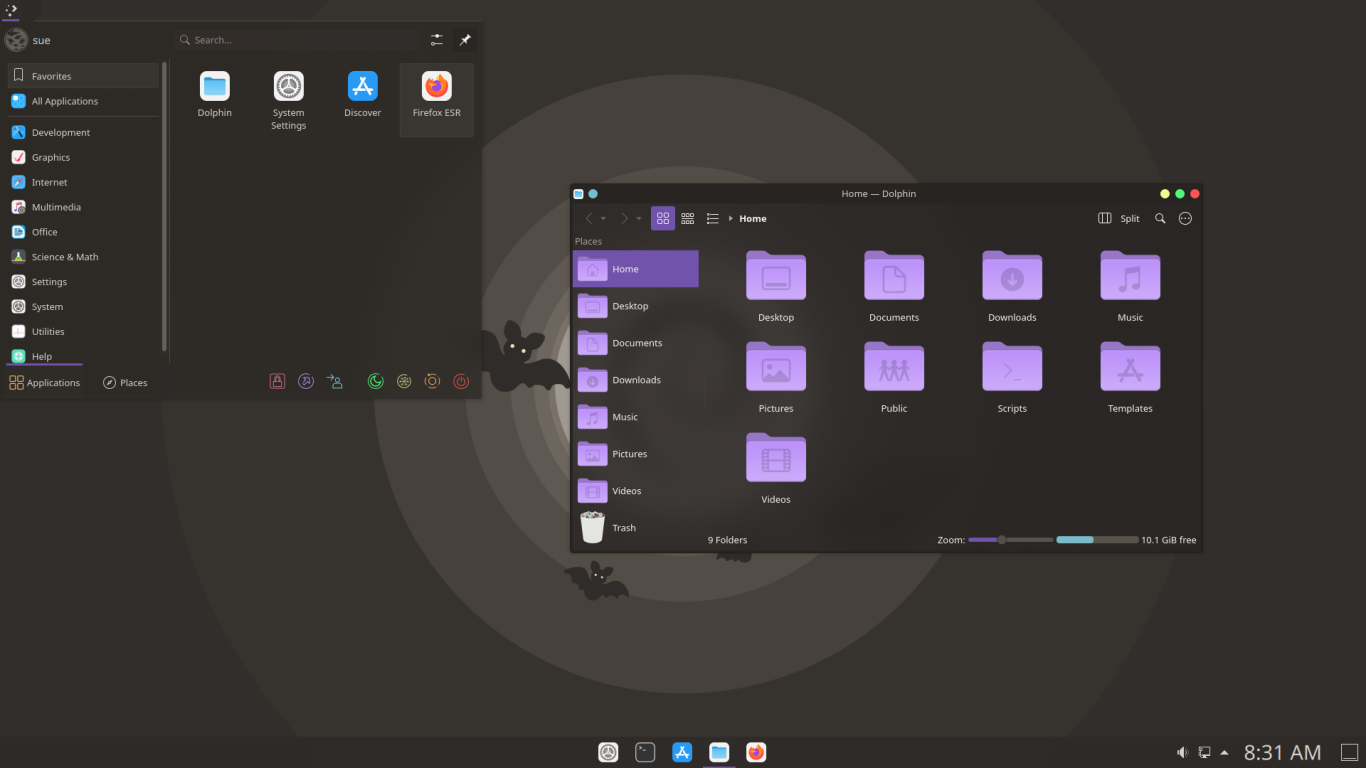Expand Dolphin forward history dropdown arrow
Image resolution: width=1366 pixels, height=768 pixels.
pyautogui.click(x=639, y=219)
